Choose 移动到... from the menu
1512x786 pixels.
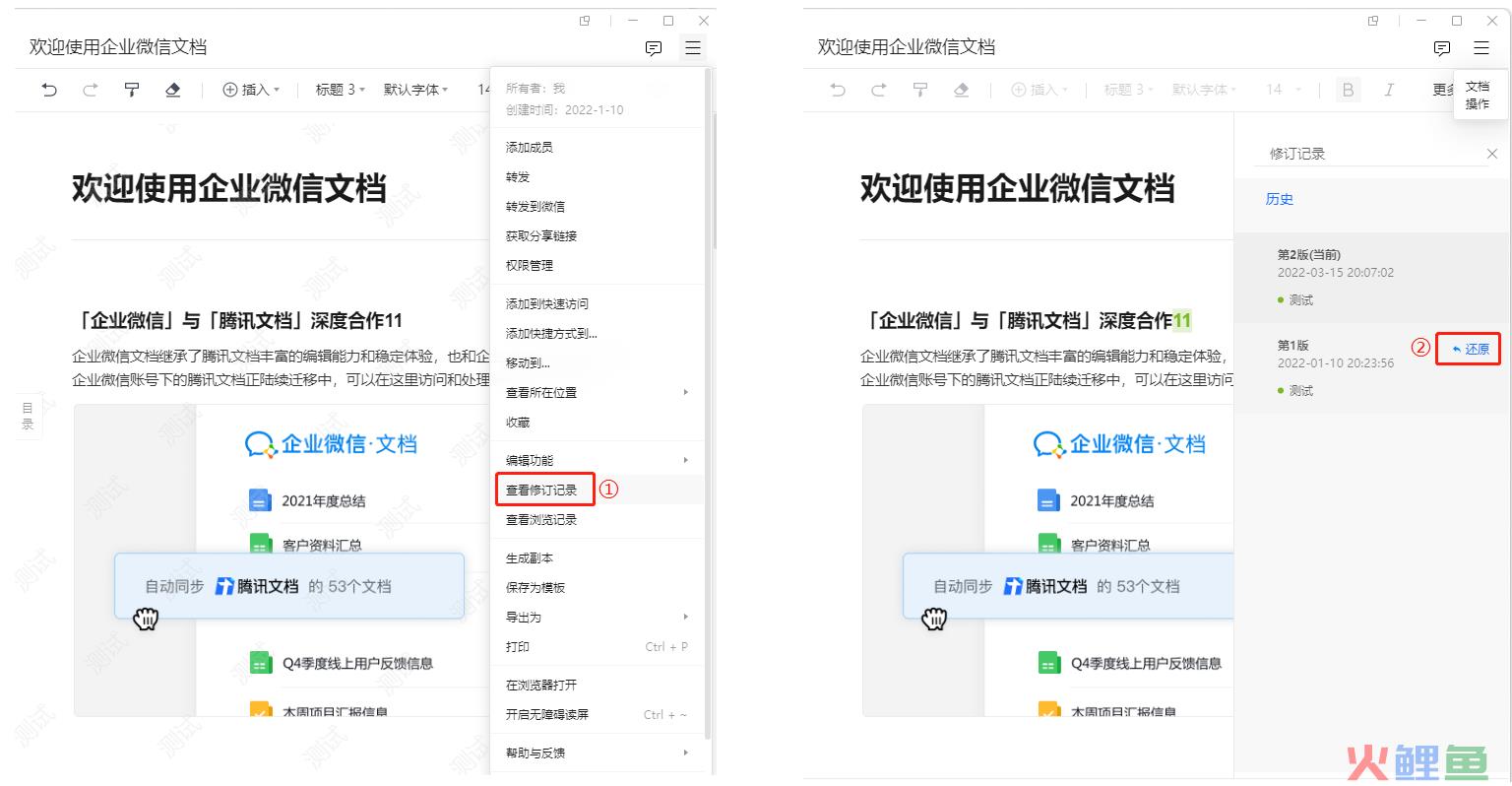click(x=597, y=362)
